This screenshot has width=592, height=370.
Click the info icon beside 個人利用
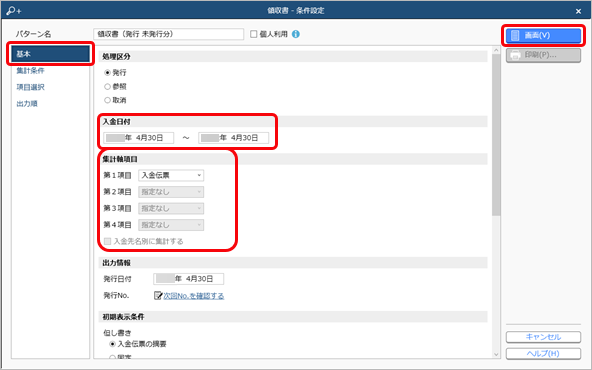296,34
